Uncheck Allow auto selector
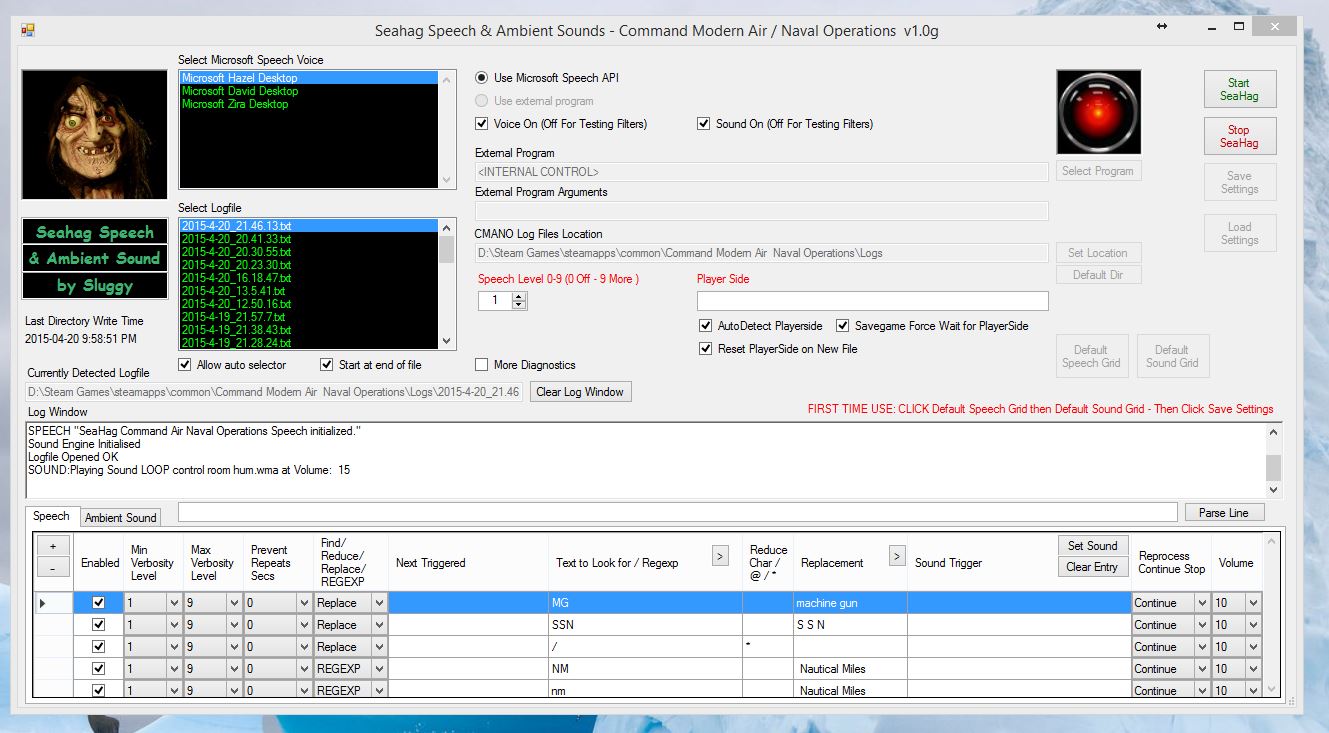This screenshot has width=1329, height=733. pyautogui.click(x=185, y=365)
